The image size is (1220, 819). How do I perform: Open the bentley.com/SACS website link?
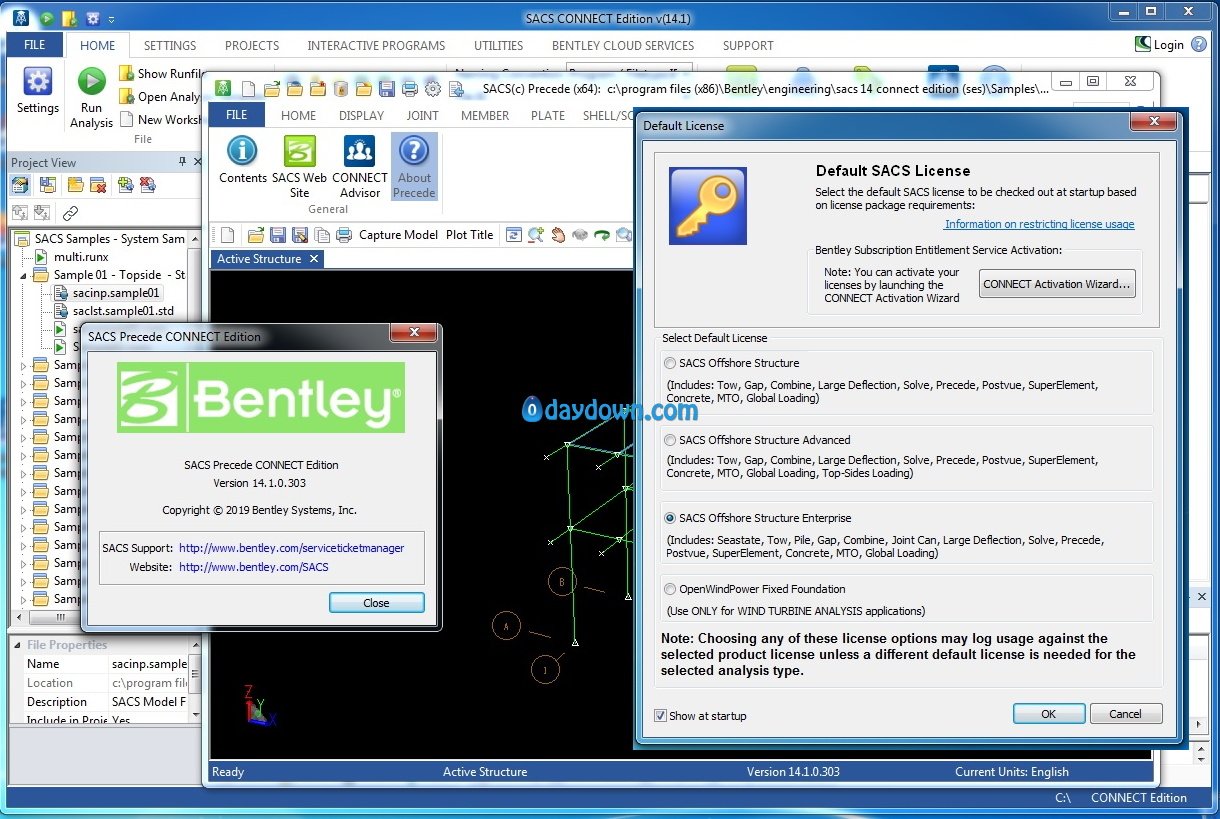coord(254,567)
